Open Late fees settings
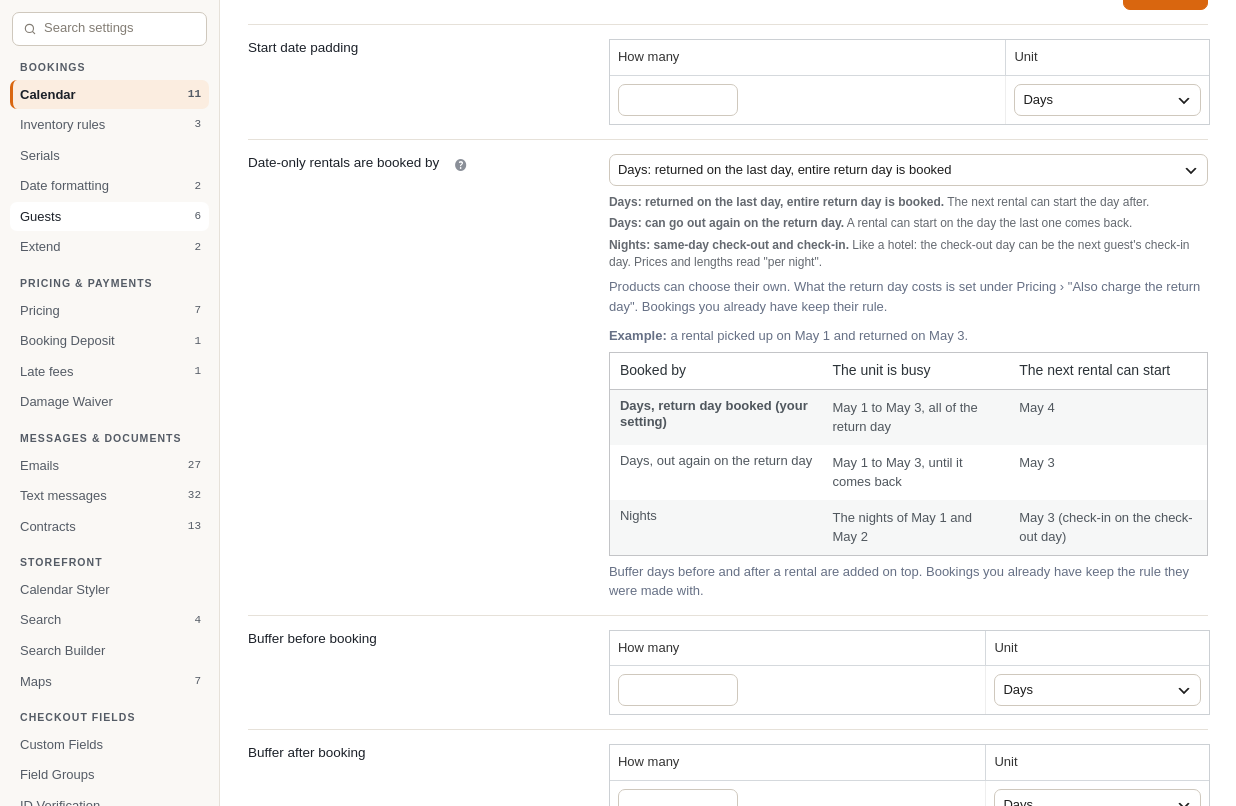Screen dimensions: 1236x806 click(x=110, y=371)
